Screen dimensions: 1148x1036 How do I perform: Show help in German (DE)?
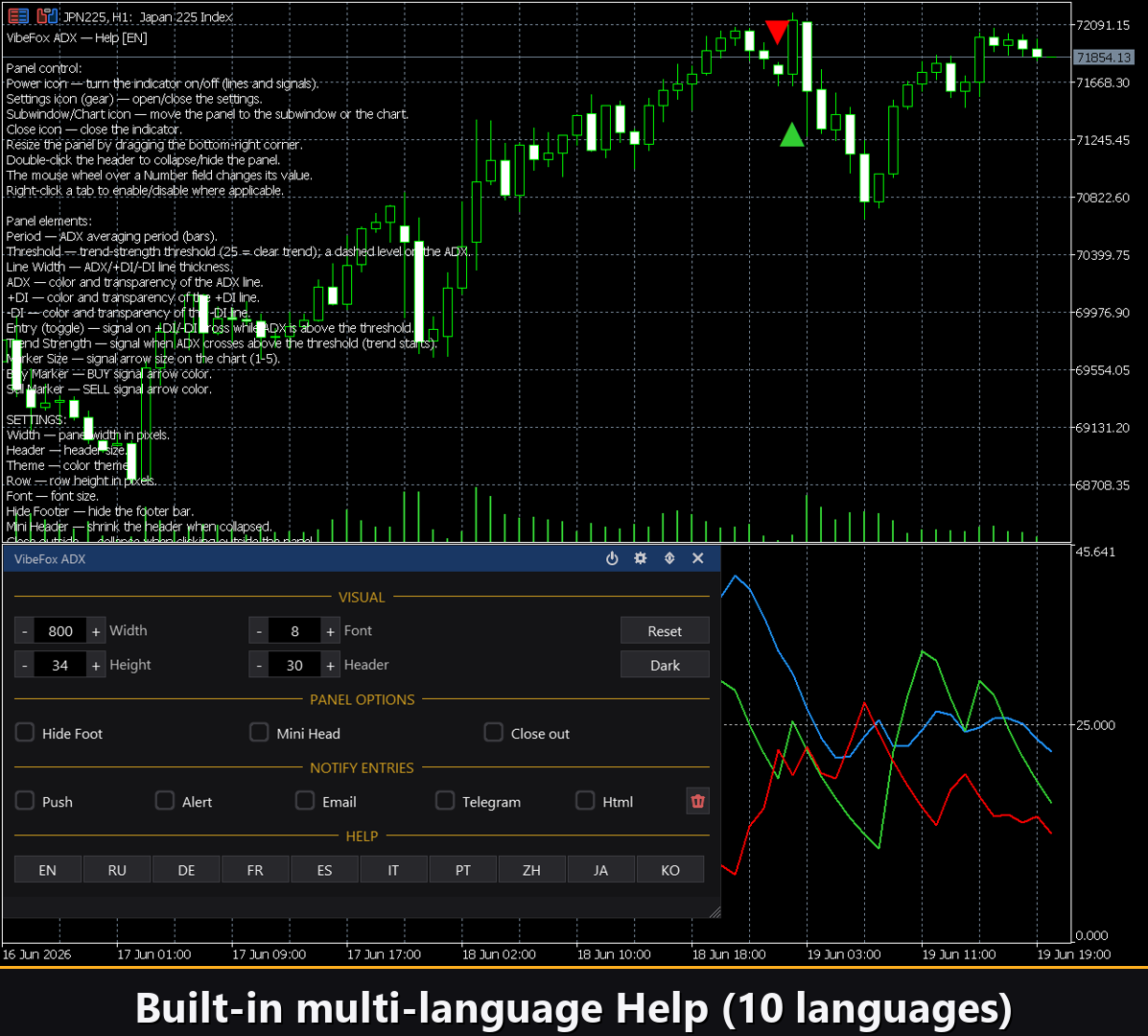(x=186, y=870)
